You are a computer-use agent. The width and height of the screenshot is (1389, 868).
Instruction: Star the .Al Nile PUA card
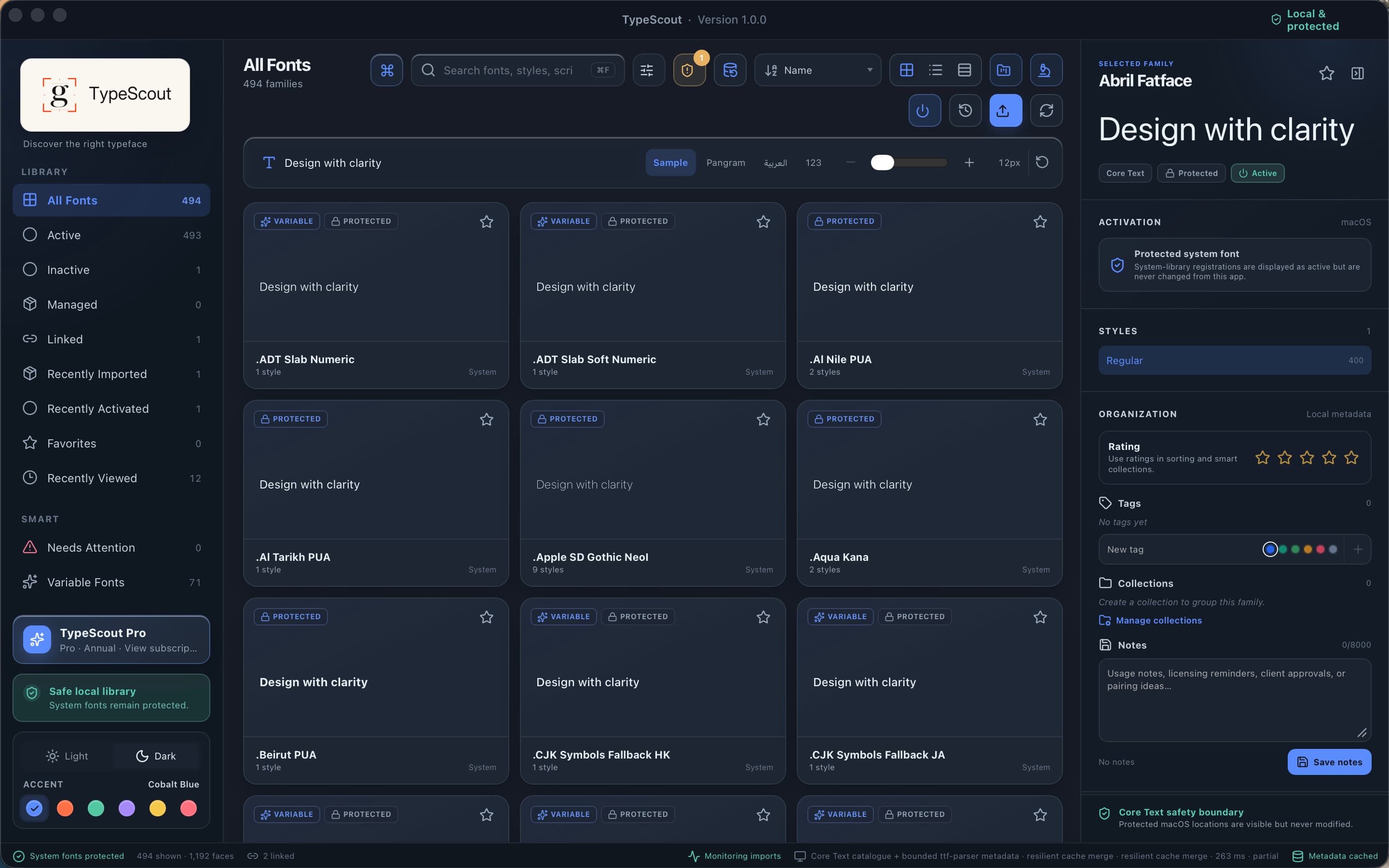(x=1039, y=222)
